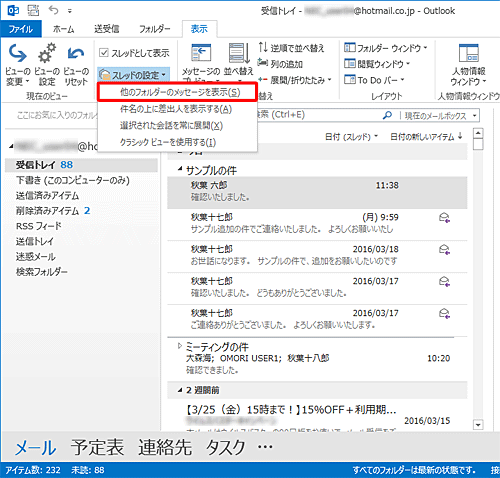Collapse the サンプルの件 conversation thread
Screen dimensions: 500x478
[x=180, y=170]
